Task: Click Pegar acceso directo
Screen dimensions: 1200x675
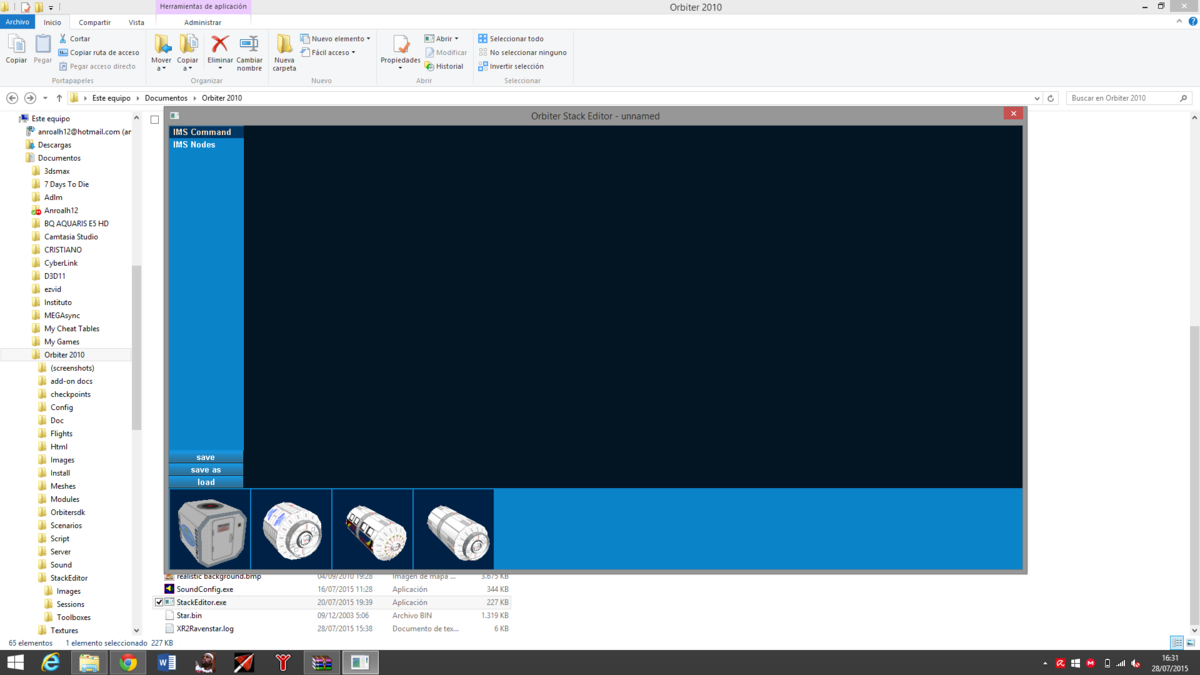Action: 96,66
